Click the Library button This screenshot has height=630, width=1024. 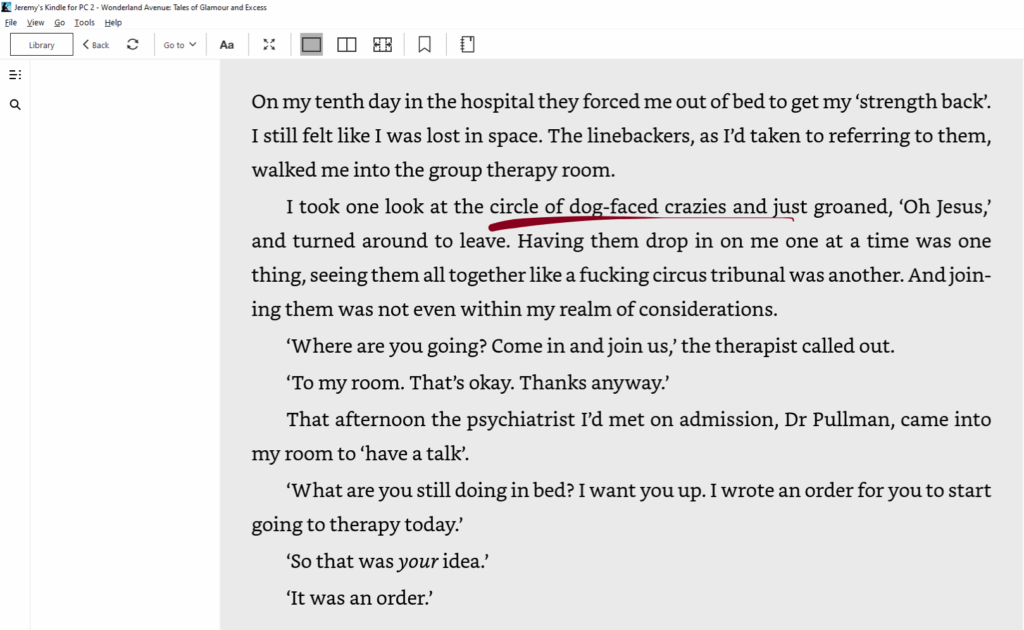pyautogui.click(x=42, y=45)
